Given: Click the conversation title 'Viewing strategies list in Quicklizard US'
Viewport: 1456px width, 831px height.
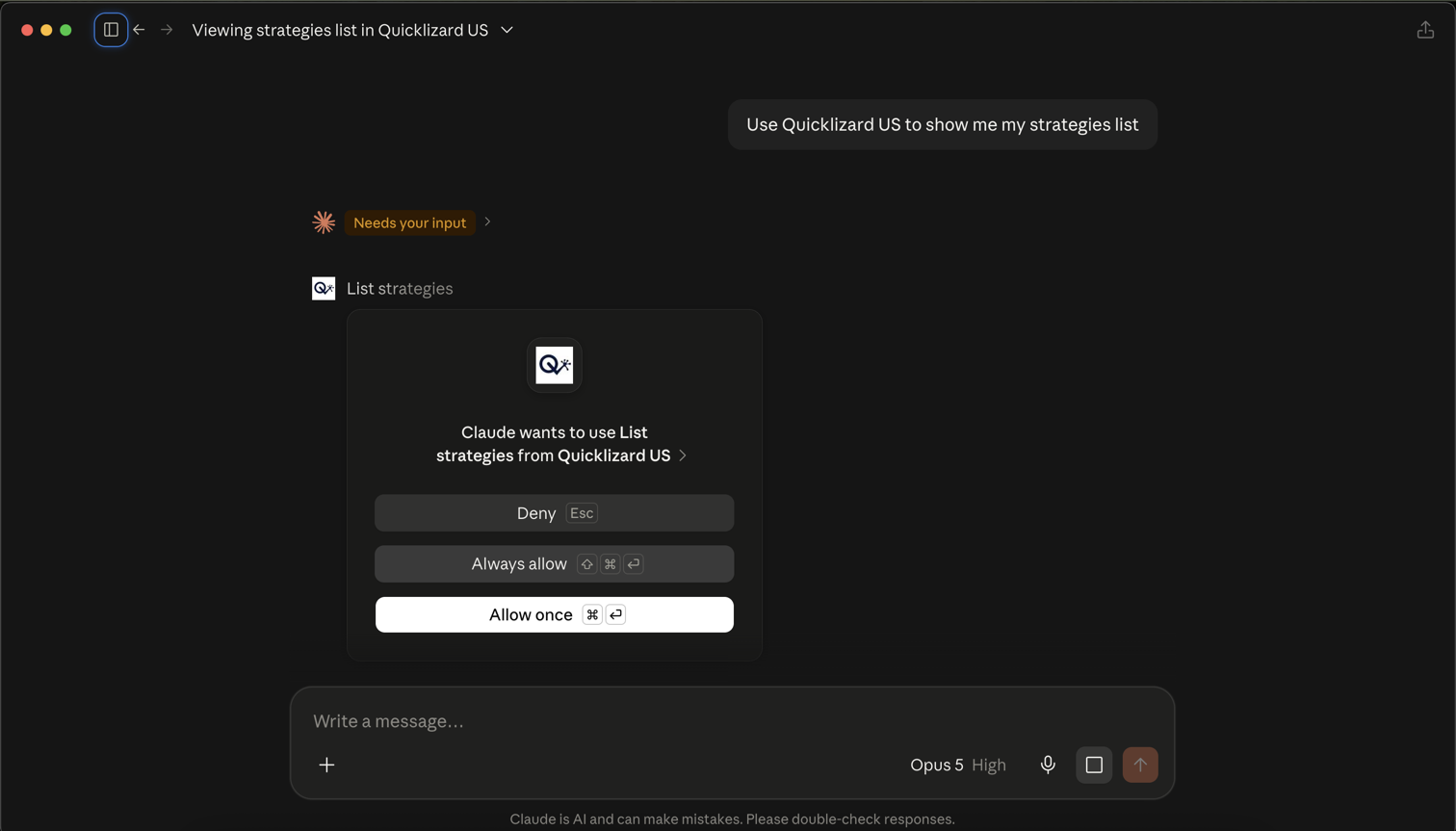Looking at the screenshot, I should point(340,30).
